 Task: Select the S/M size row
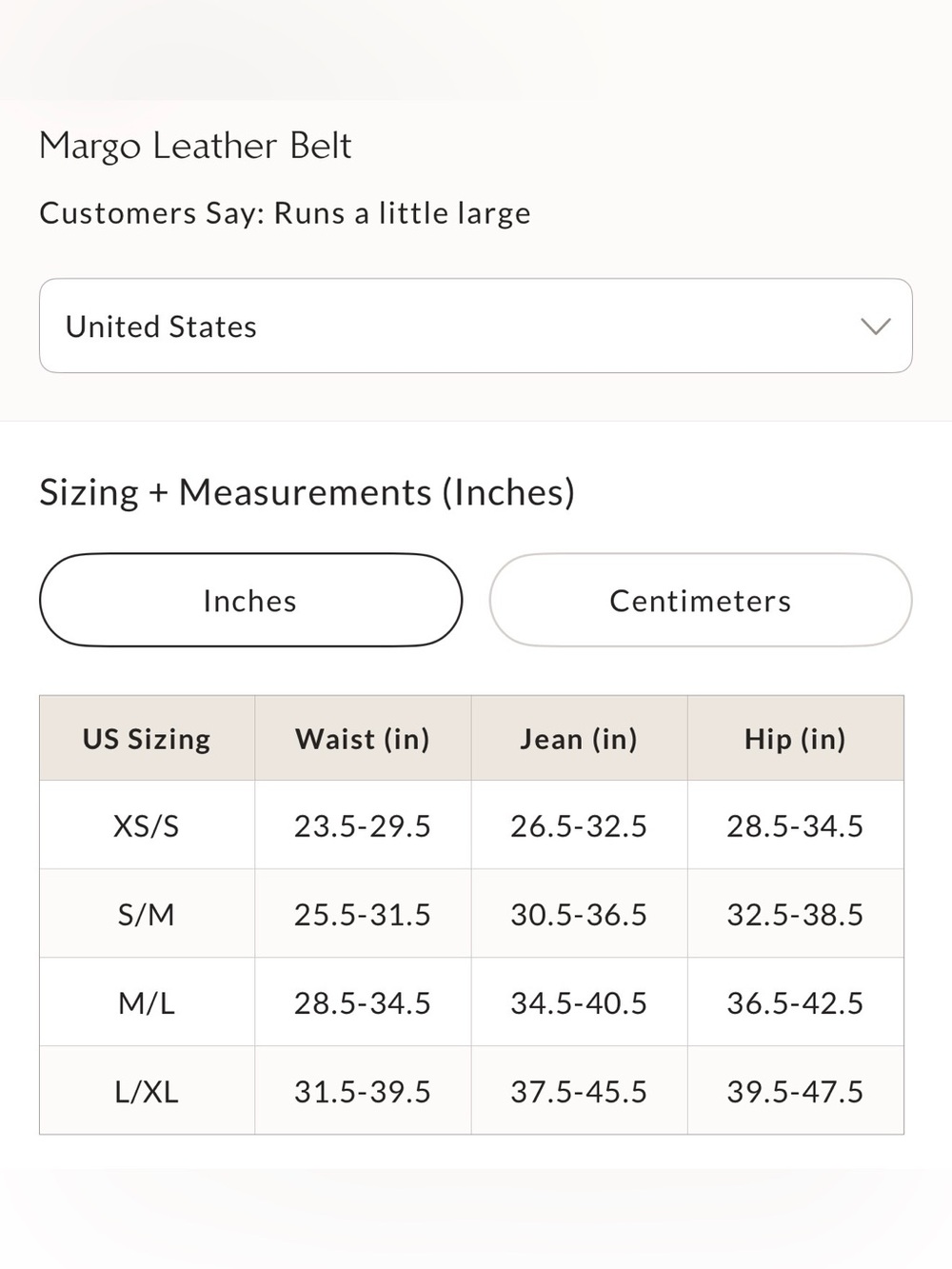(471, 914)
